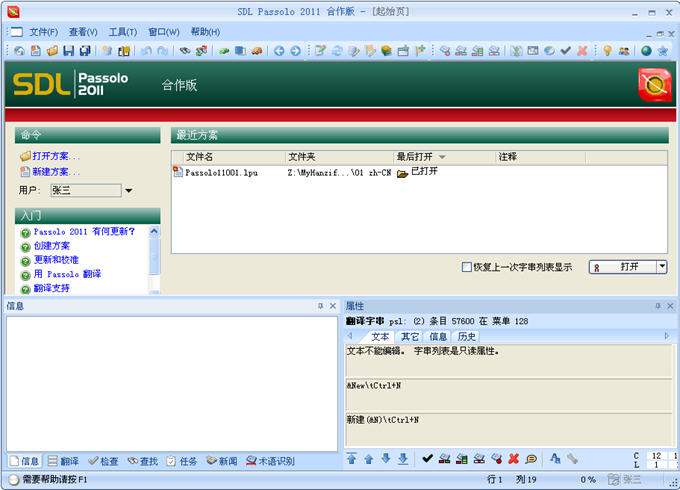Expand the arrow beside the 打开 button
The height and width of the screenshot is (490, 680).
(x=661, y=267)
